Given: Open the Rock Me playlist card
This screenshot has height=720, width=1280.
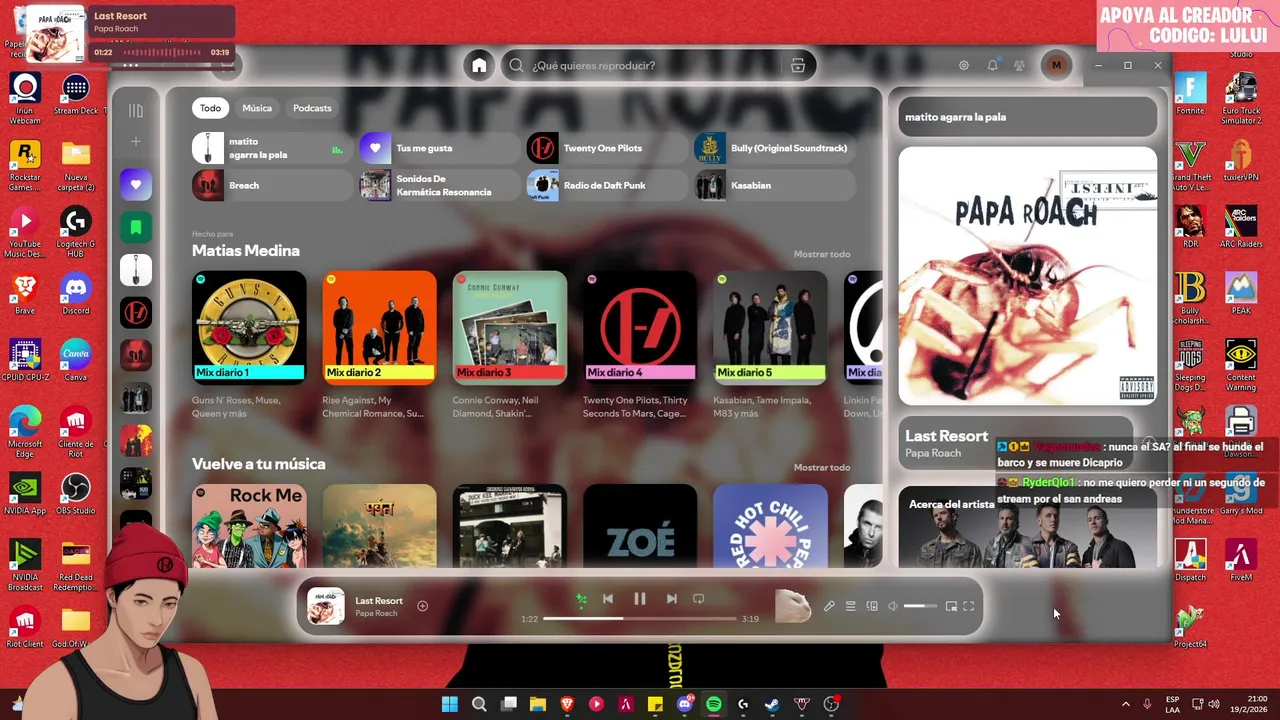Looking at the screenshot, I should (249, 526).
